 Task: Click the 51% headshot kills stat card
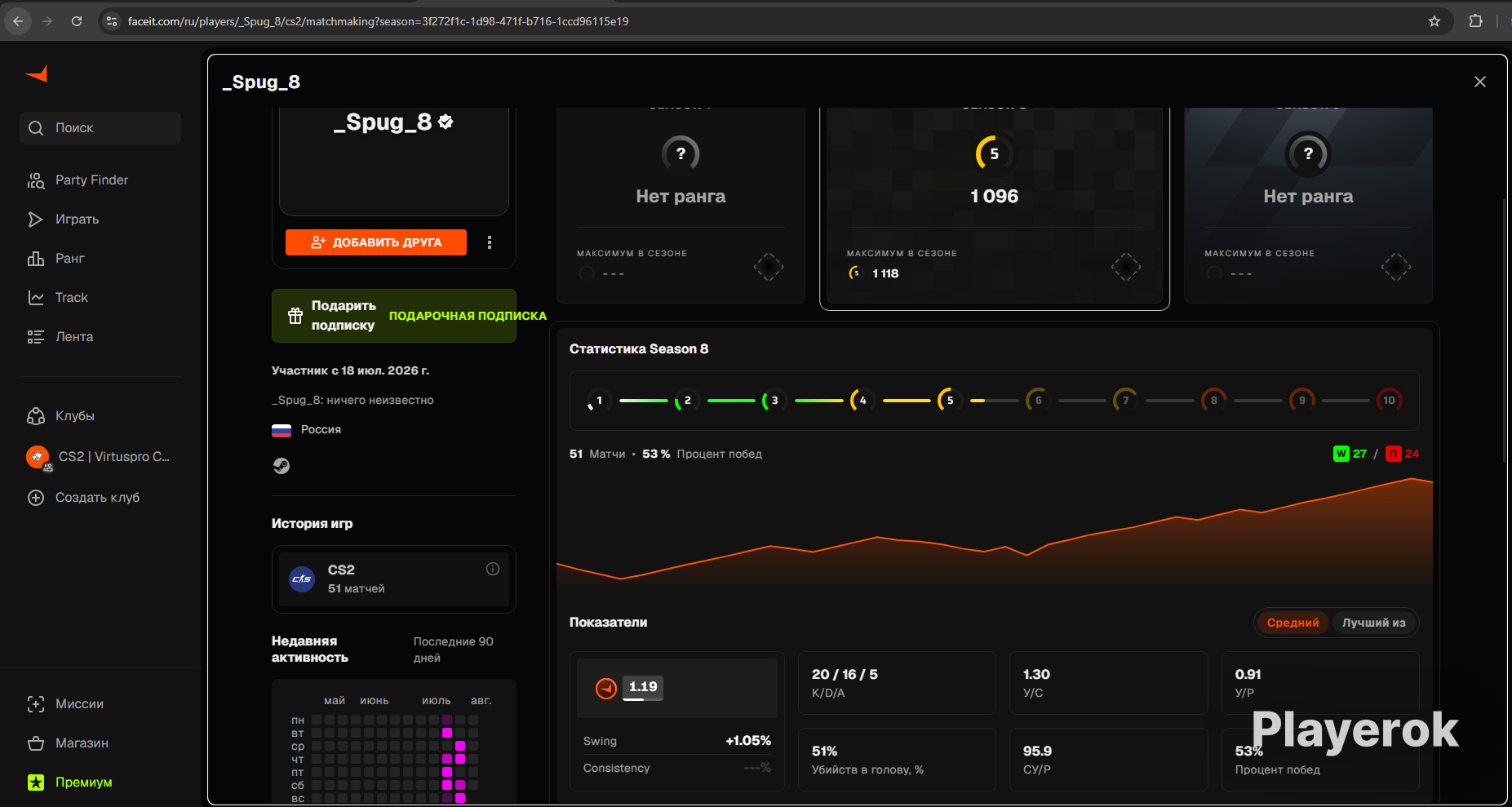[897, 760]
